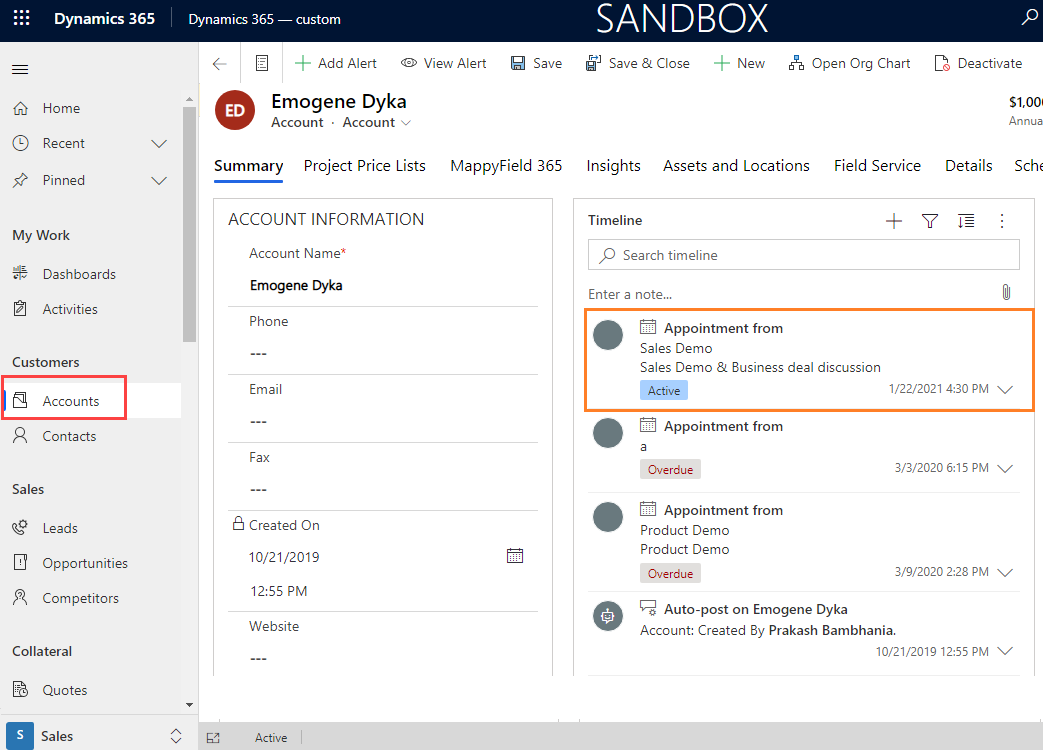This screenshot has width=1043, height=750.
Task: Open timeline more options ellipsis
Action: [1002, 221]
